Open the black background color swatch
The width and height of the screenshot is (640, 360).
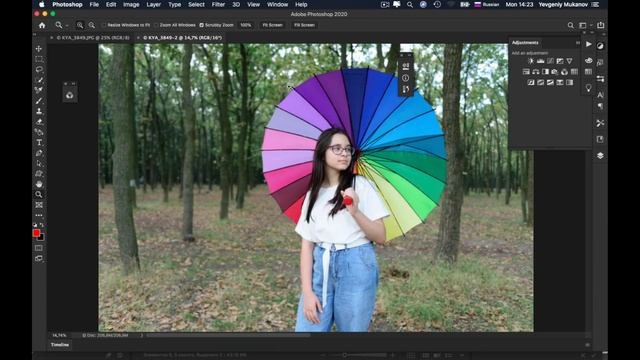click(42, 238)
